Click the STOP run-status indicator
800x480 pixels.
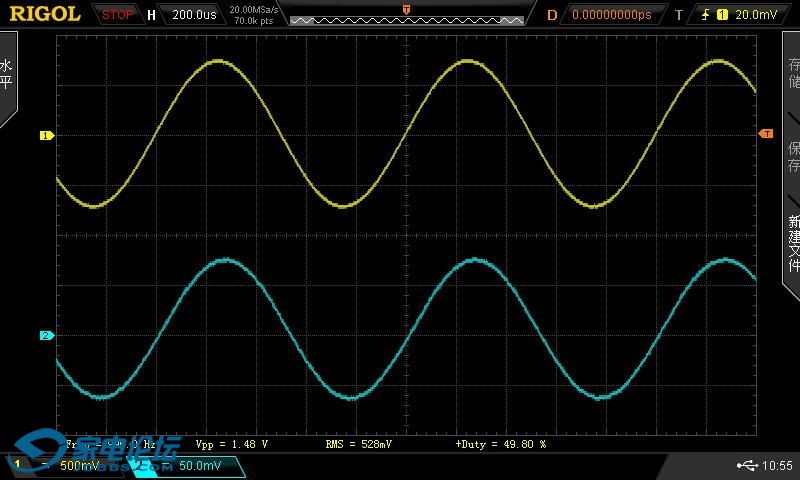(117, 15)
